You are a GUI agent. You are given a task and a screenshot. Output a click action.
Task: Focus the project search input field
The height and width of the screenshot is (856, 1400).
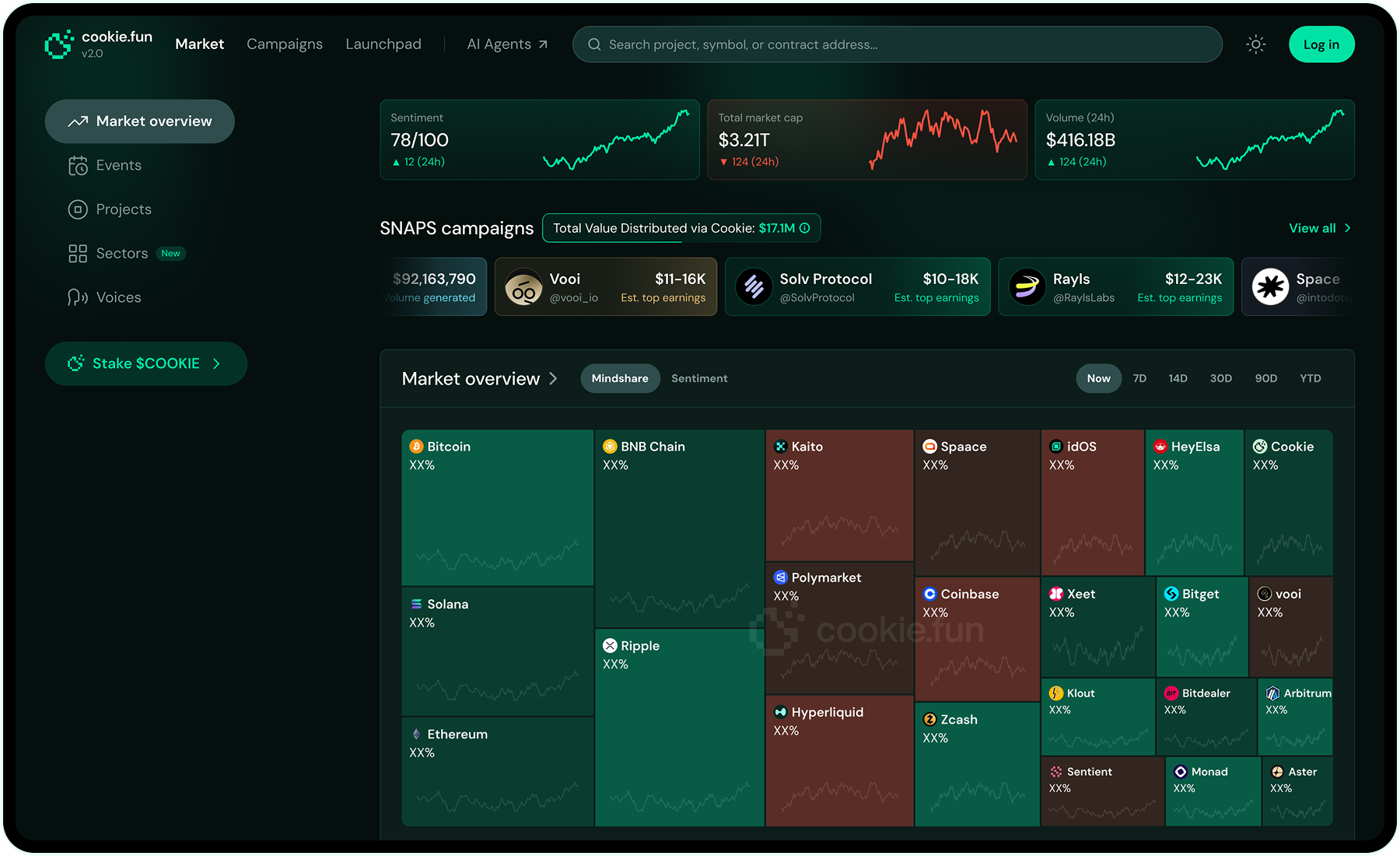point(898,44)
